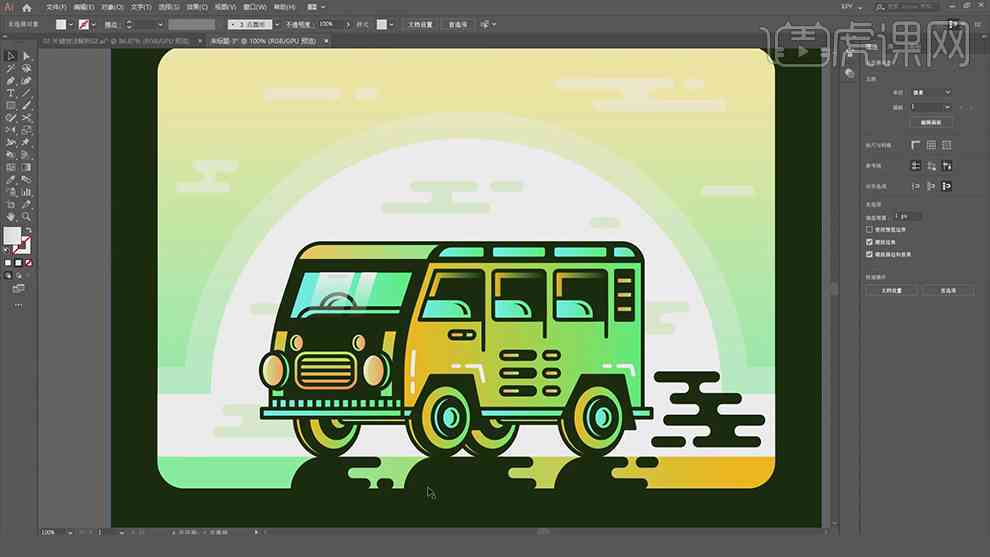Click the fill color swatch in toolbar
The height and width of the screenshot is (557, 990).
tap(12, 236)
